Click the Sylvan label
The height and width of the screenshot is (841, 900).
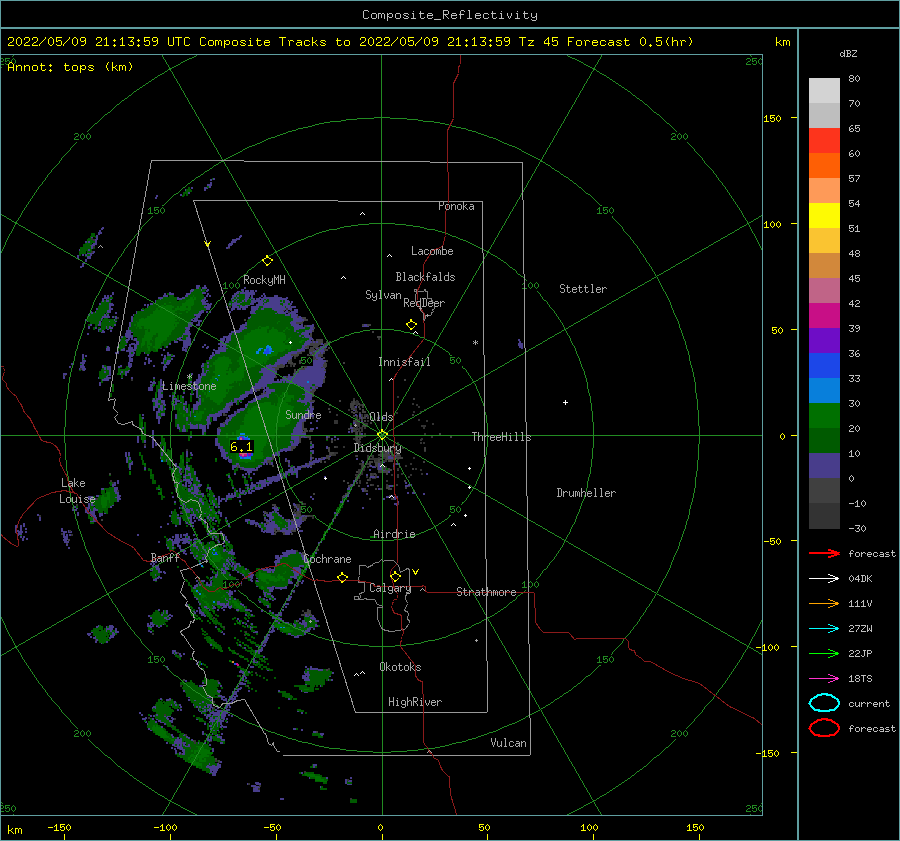coord(383,295)
